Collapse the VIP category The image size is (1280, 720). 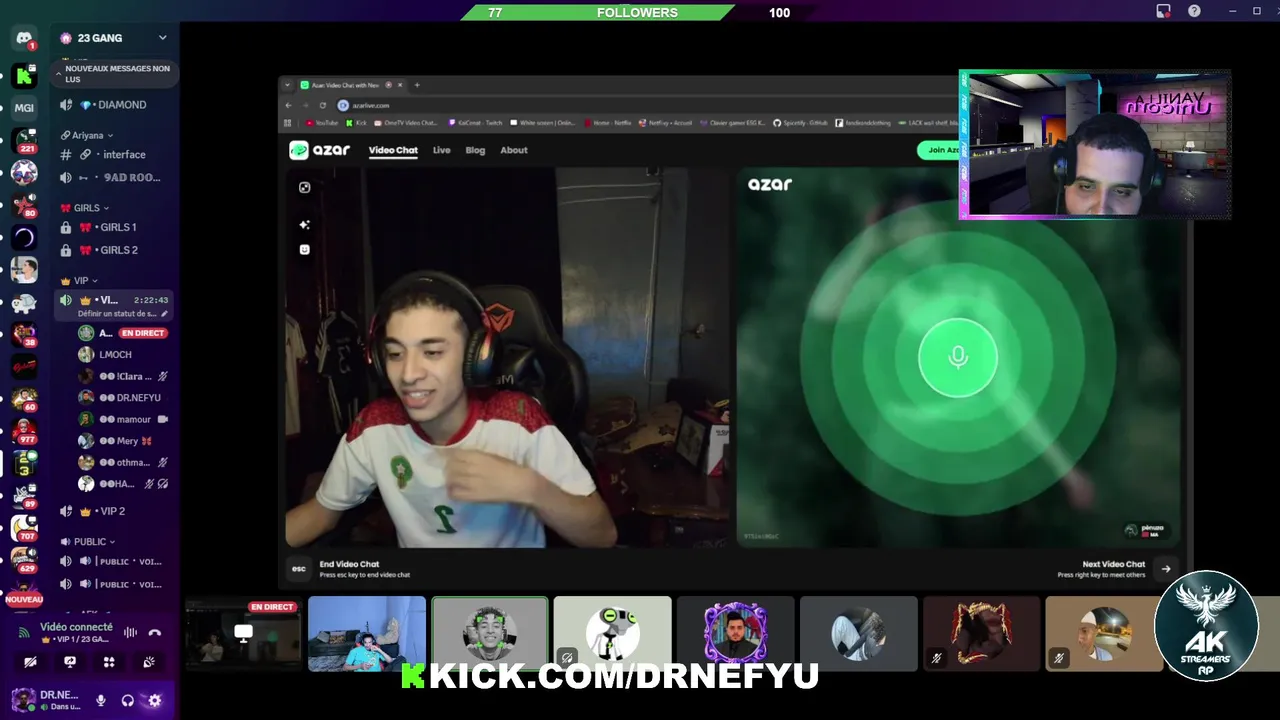click(x=80, y=281)
